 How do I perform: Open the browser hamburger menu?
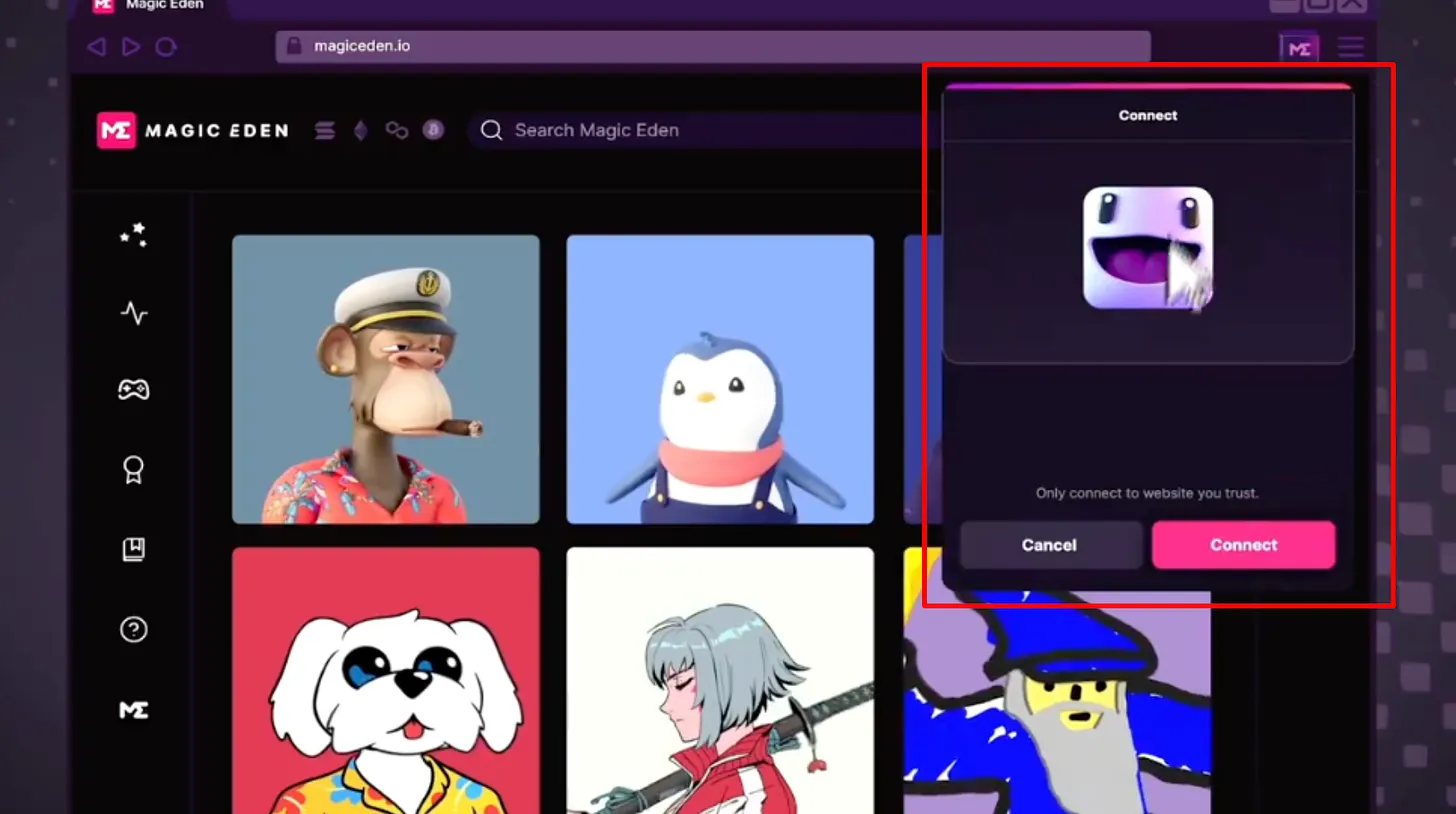1351,47
